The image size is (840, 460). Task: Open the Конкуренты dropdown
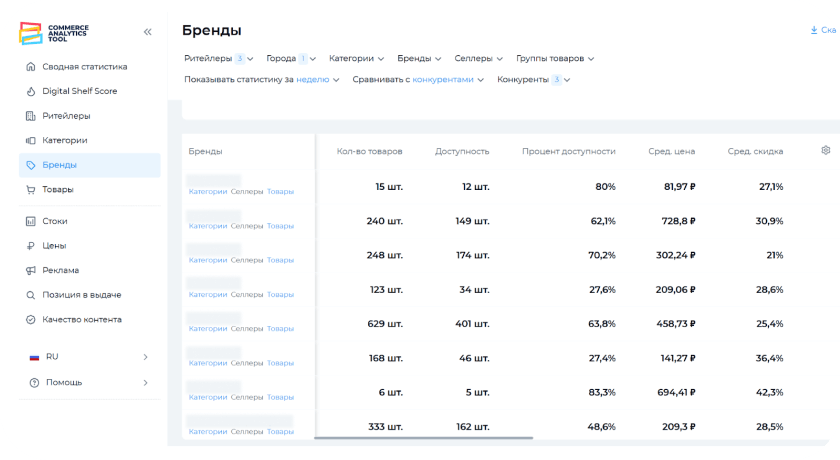[534, 79]
